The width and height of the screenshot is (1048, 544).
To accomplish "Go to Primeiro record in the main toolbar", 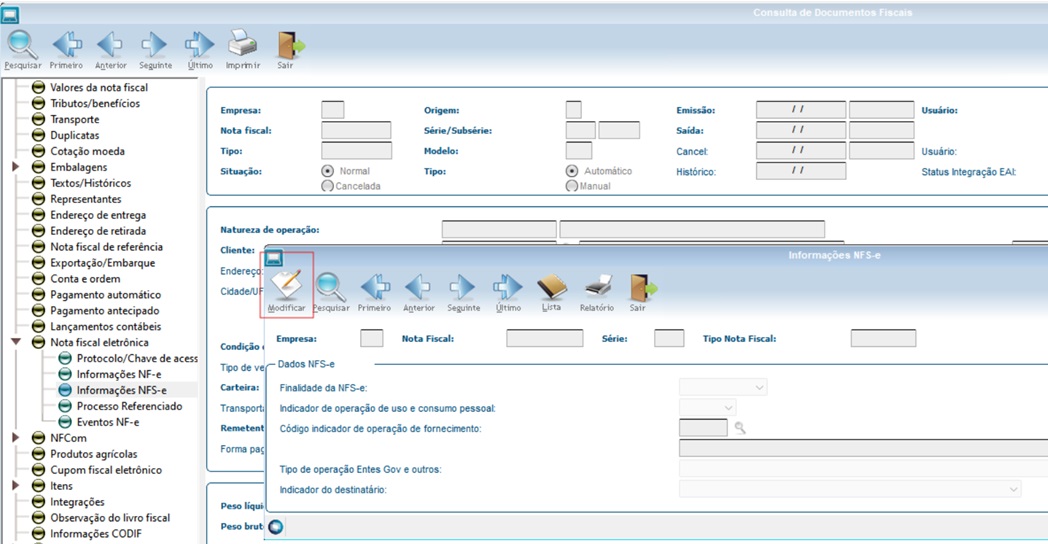I will [x=66, y=50].
